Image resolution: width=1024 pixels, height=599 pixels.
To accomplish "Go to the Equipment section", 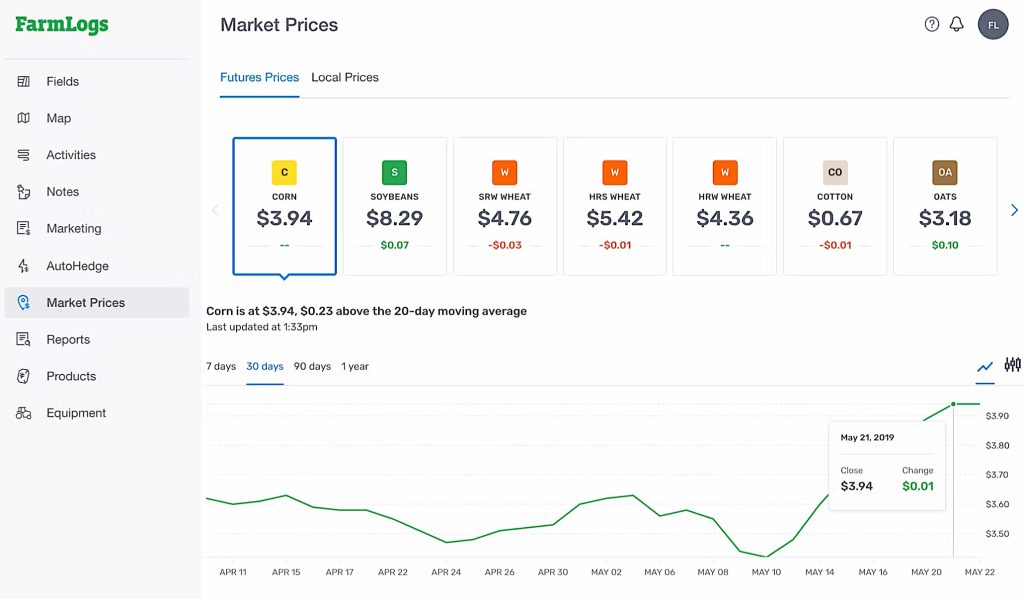I will click(76, 412).
